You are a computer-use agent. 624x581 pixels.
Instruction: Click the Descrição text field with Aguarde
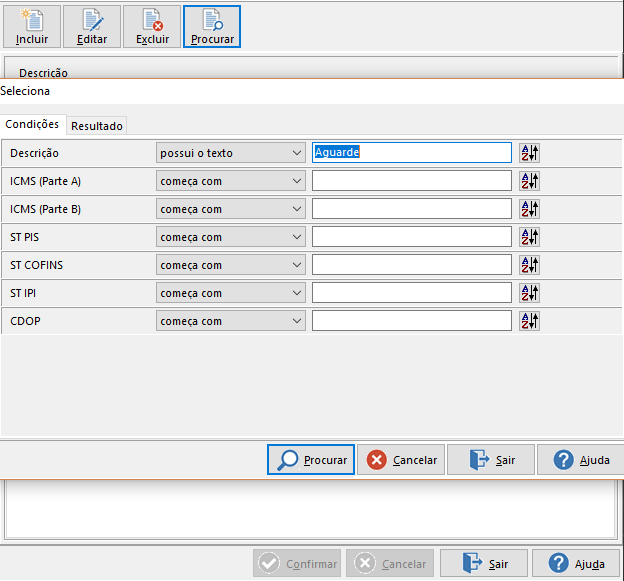tap(412, 152)
